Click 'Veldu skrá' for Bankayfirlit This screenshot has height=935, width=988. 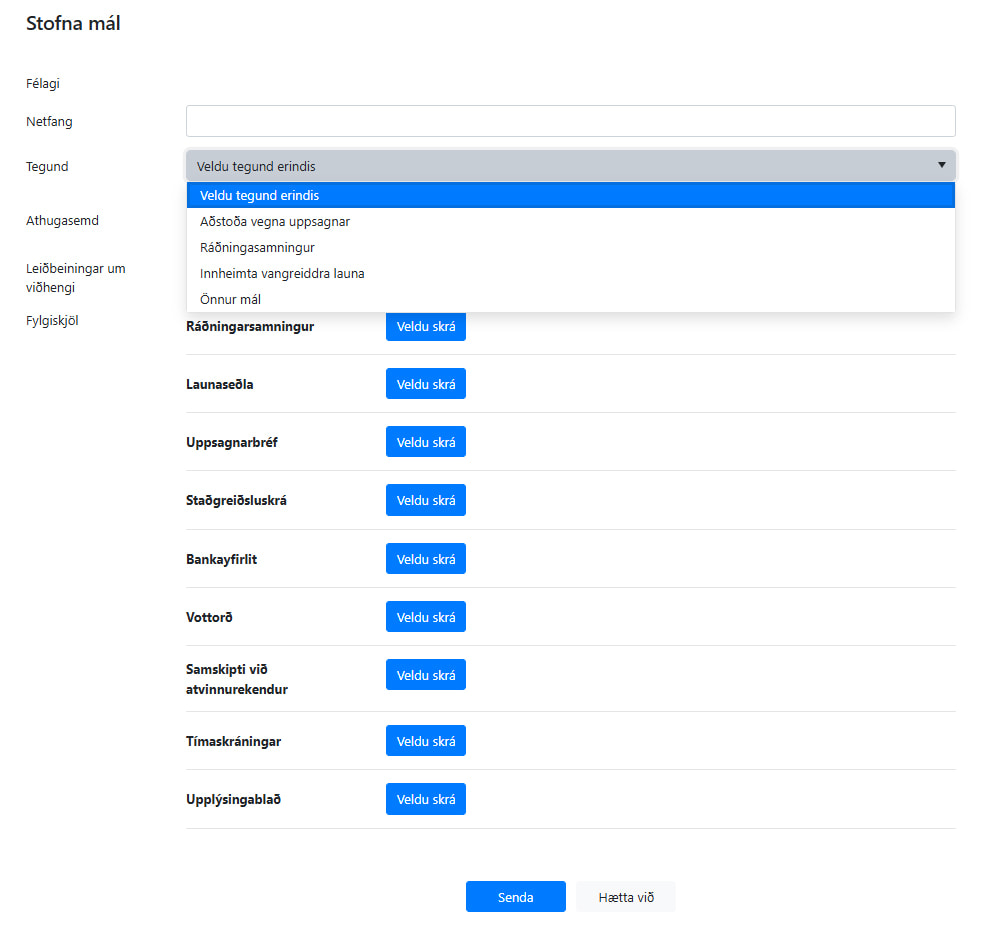(426, 559)
